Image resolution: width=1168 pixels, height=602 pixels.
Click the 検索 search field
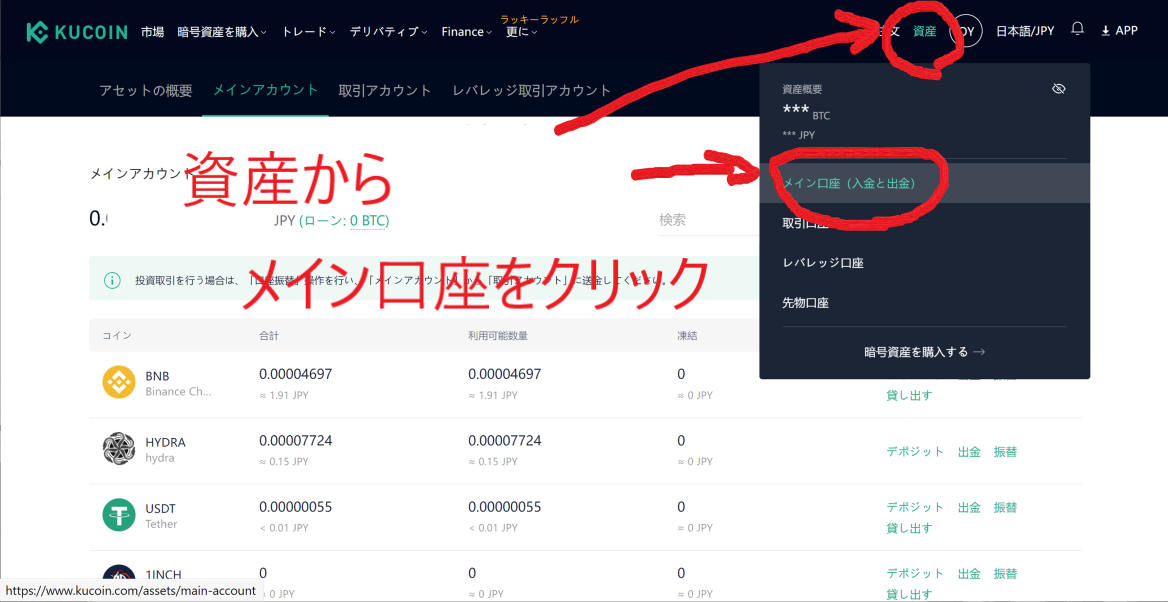pyautogui.click(x=708, y=220)
